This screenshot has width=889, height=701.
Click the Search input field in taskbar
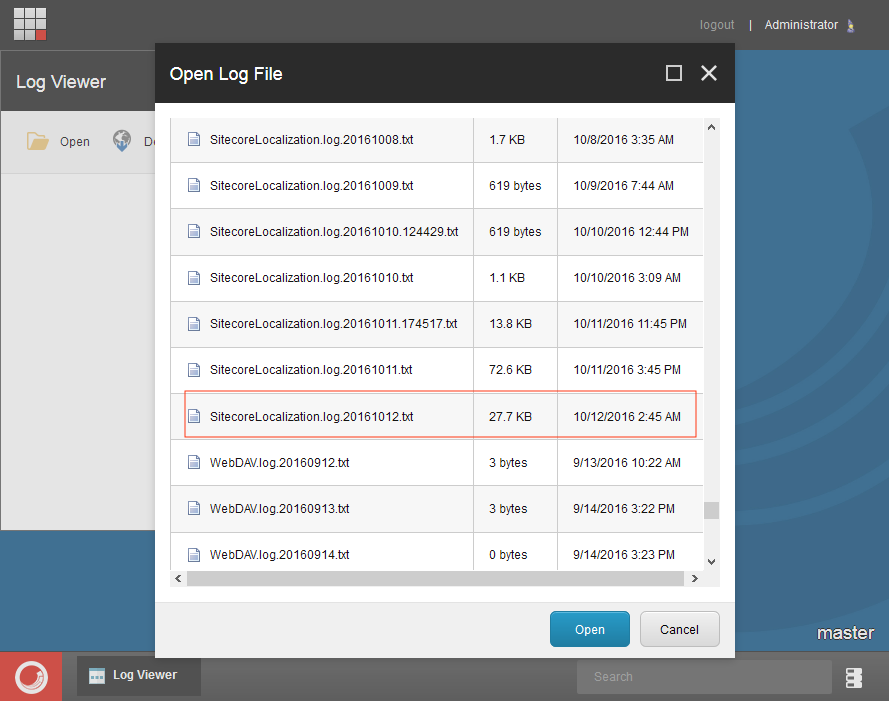click(x=704, y=677)
